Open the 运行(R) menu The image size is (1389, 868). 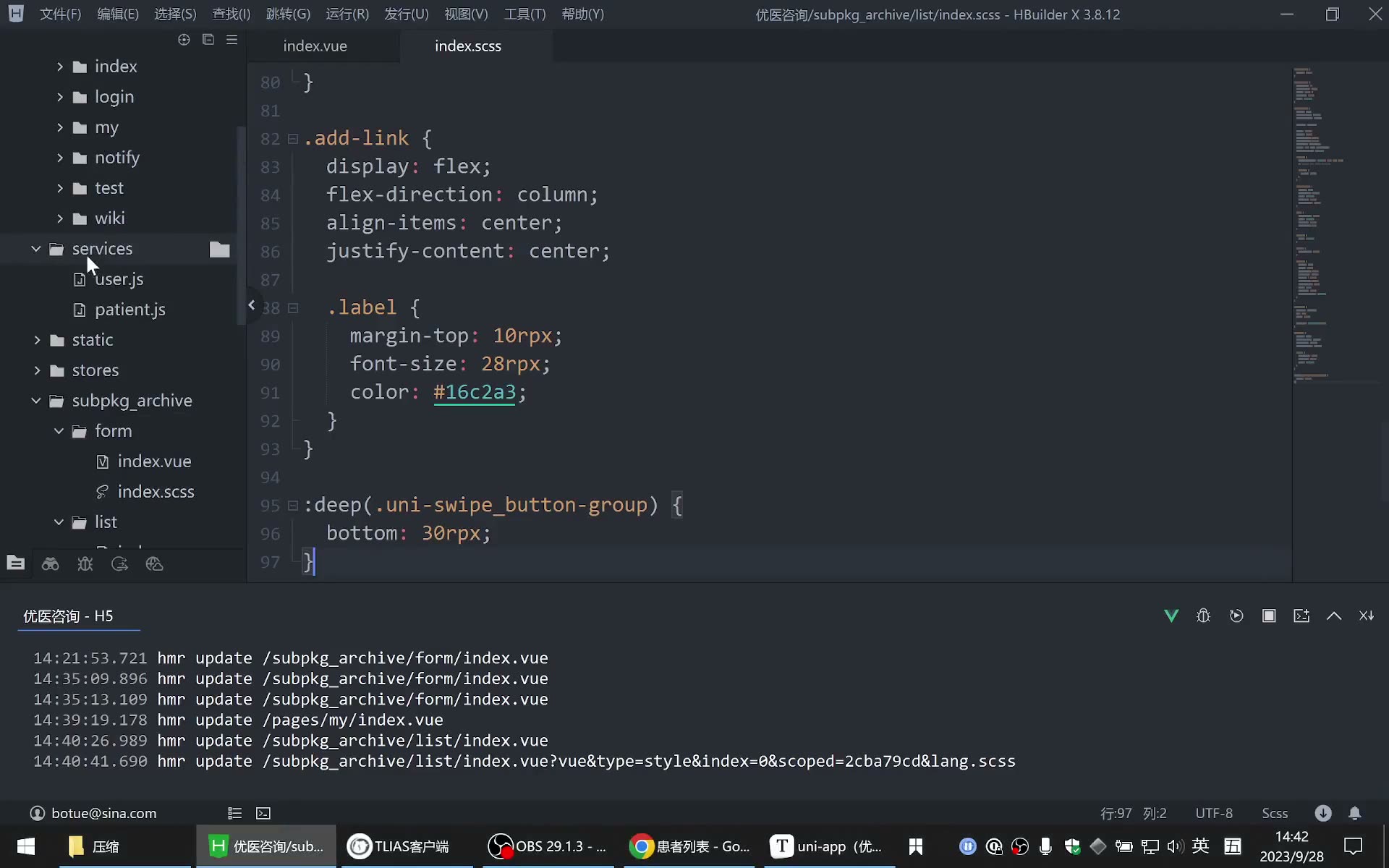point(347,14)
